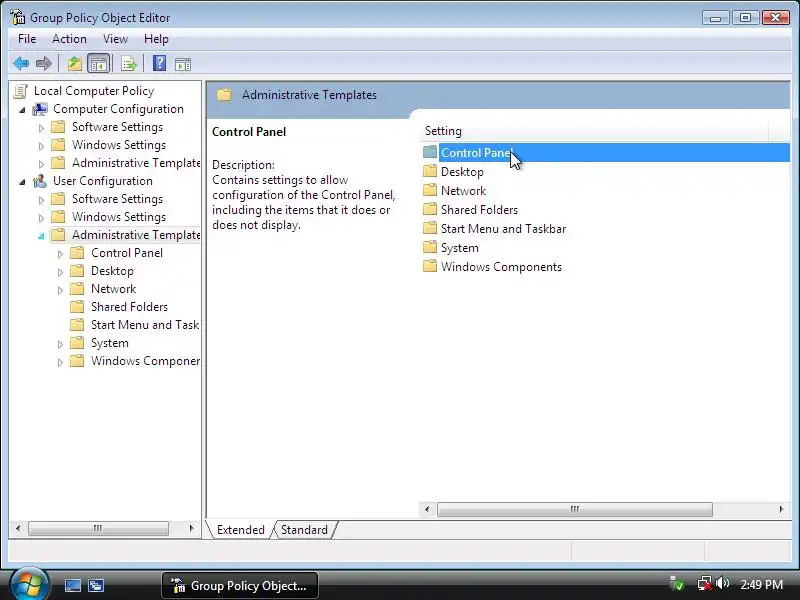
Task: Expand the System tree node
Action: tap(60, 344)
